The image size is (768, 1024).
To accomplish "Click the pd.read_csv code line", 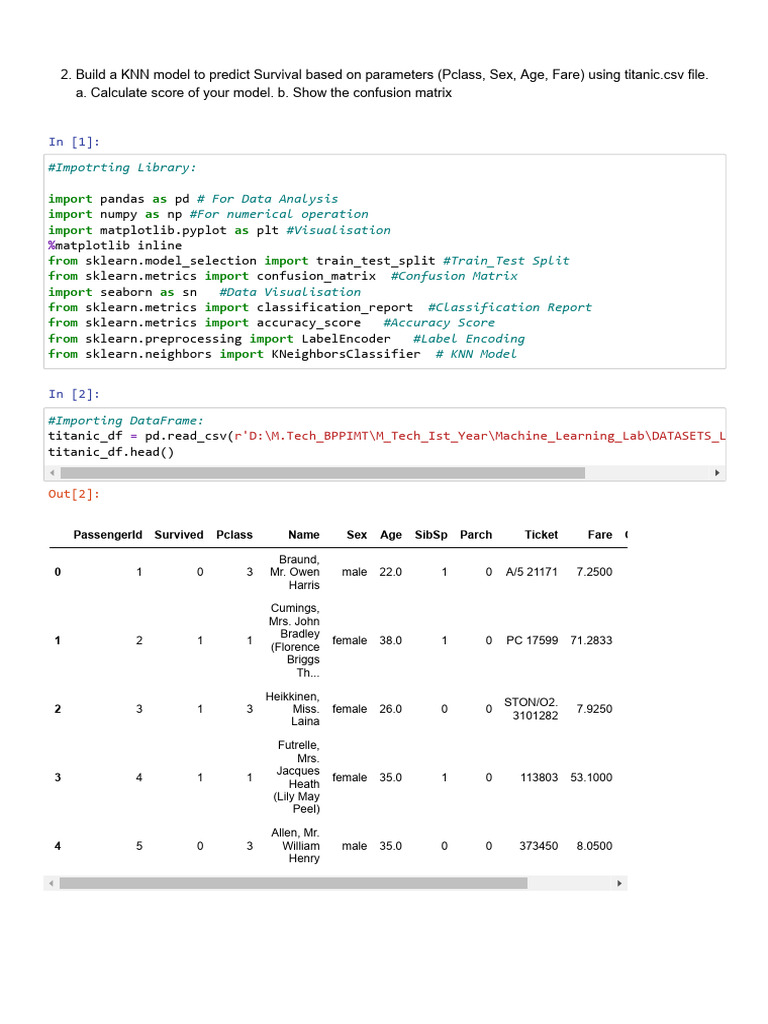I will 387,436.
